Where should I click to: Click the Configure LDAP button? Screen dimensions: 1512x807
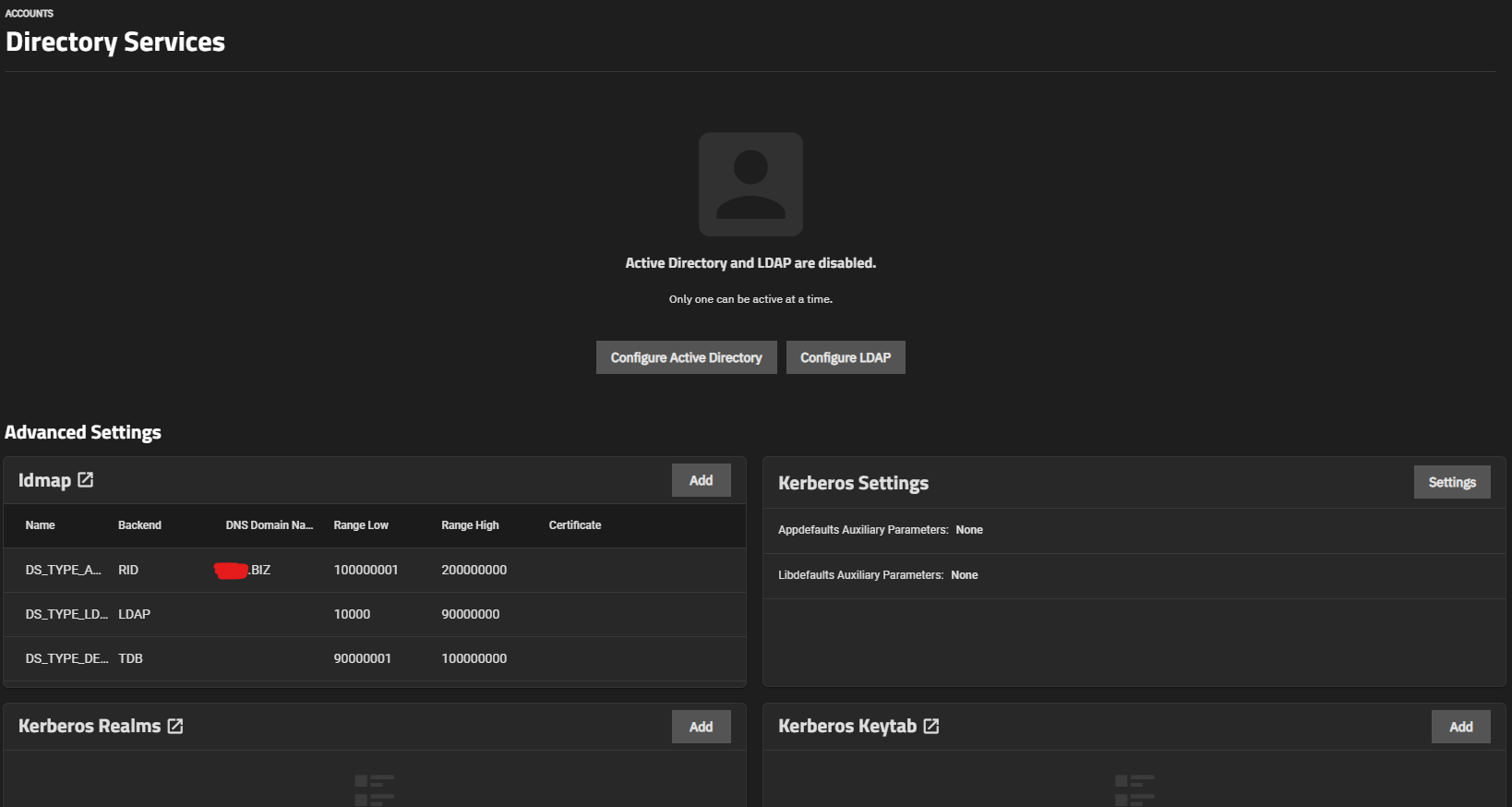point(845,357)
